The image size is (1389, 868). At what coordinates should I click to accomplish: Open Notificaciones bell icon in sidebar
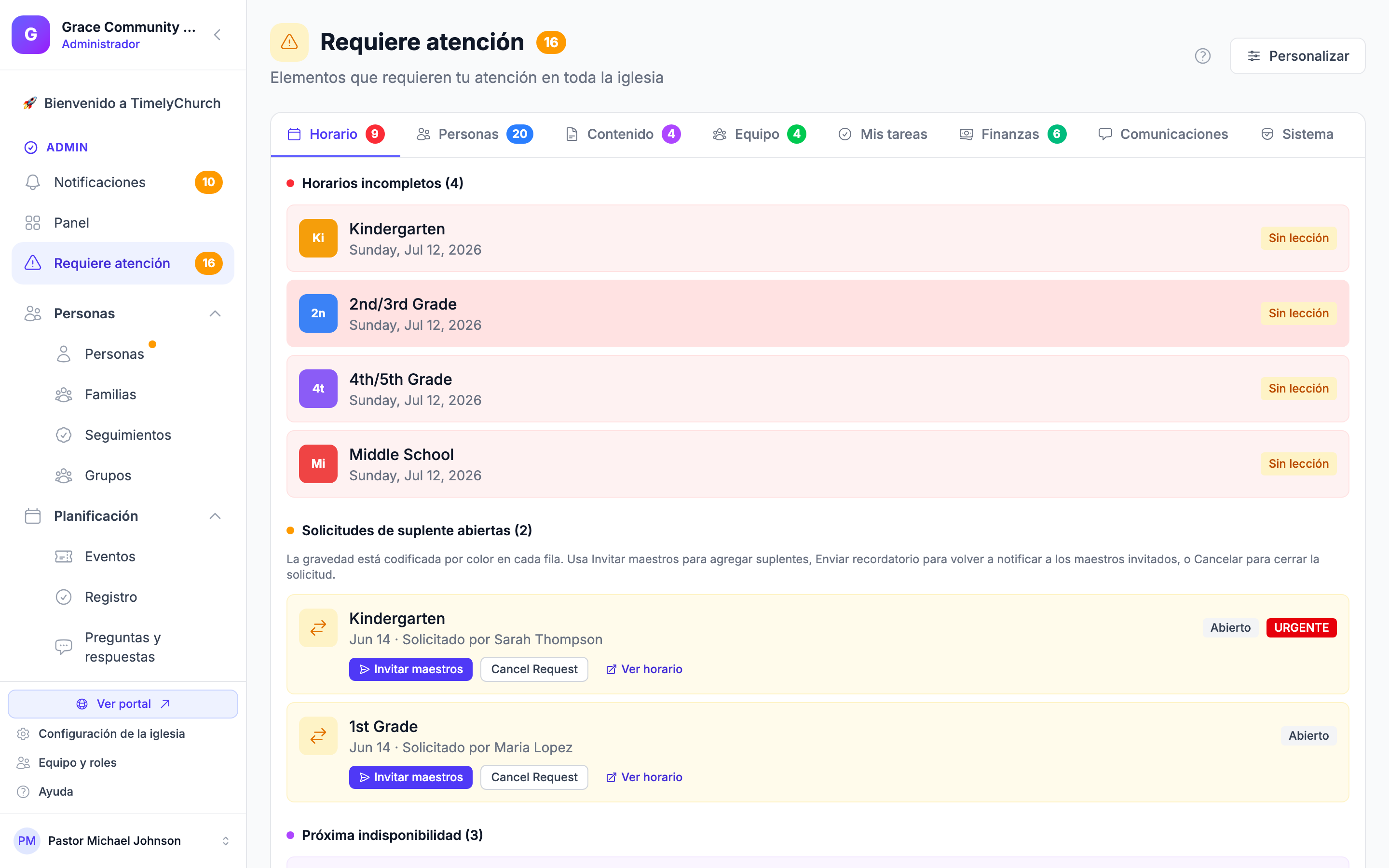coord(33,182)
